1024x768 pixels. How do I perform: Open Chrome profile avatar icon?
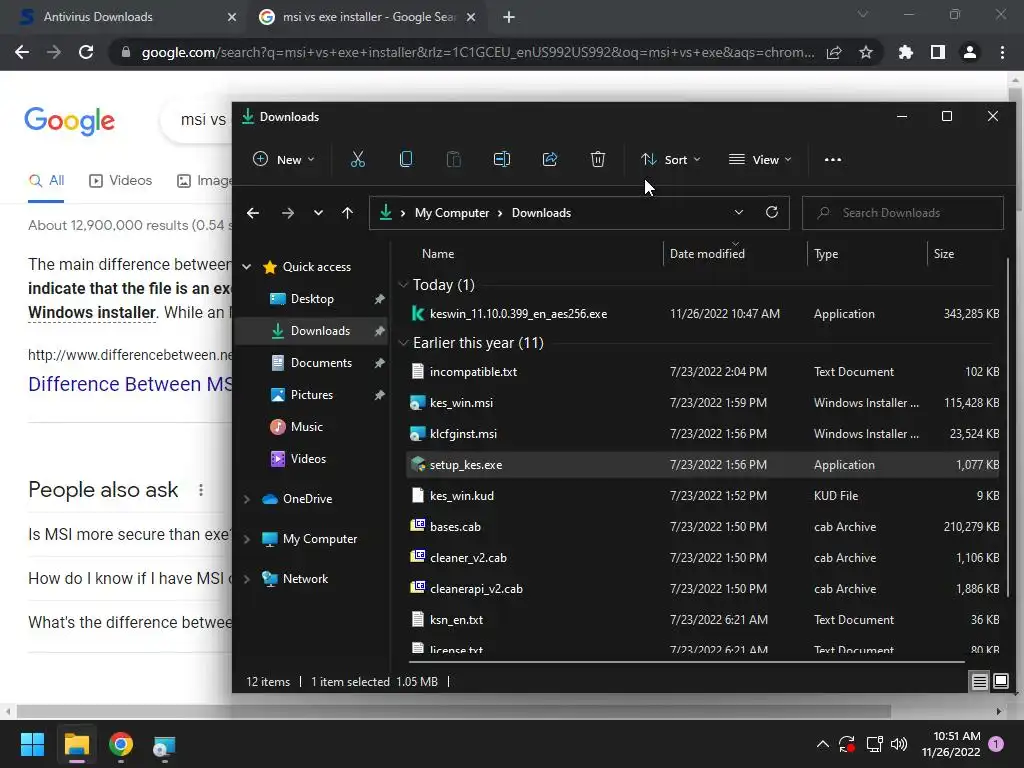970,52
